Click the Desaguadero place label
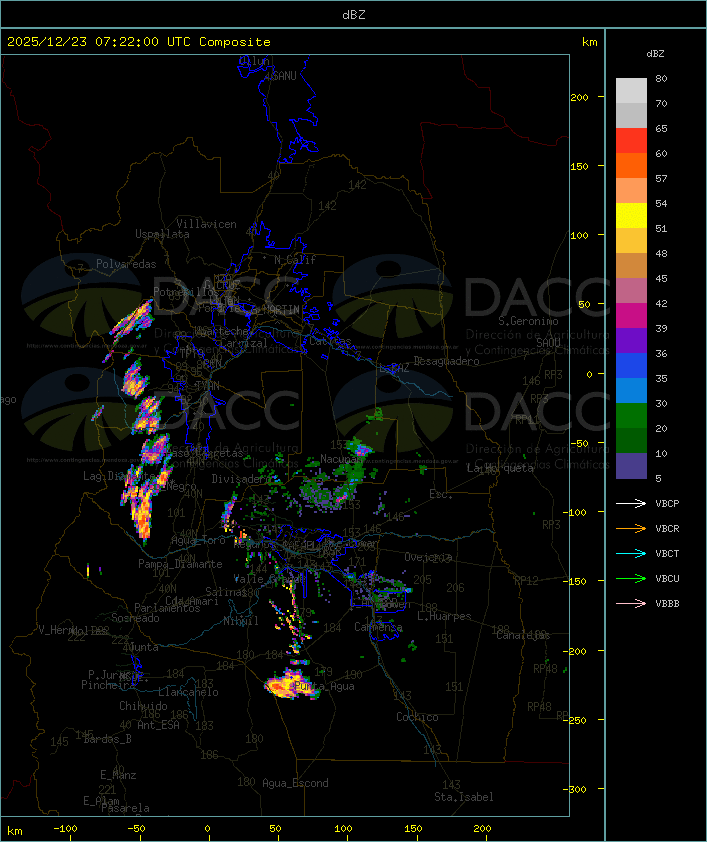 pyautogui.click(x=447, y=361)
